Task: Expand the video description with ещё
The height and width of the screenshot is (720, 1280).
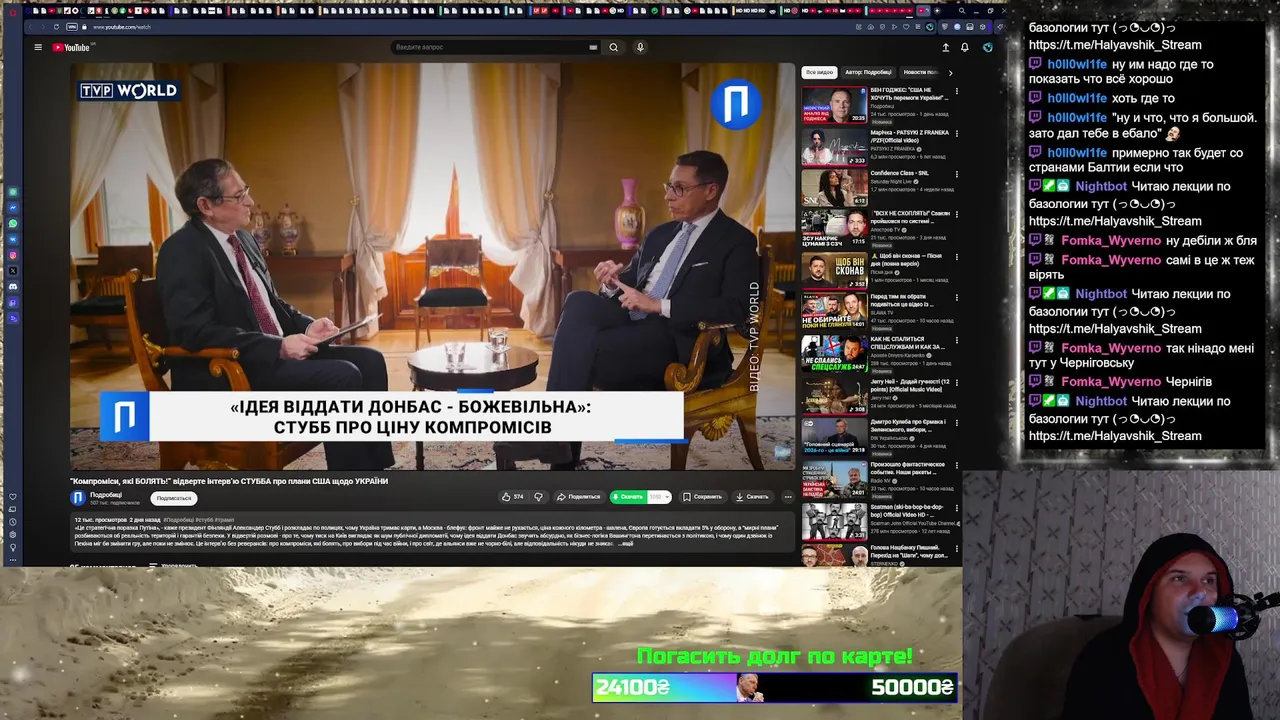Action: pyautogui.click(x=627, y=543)
